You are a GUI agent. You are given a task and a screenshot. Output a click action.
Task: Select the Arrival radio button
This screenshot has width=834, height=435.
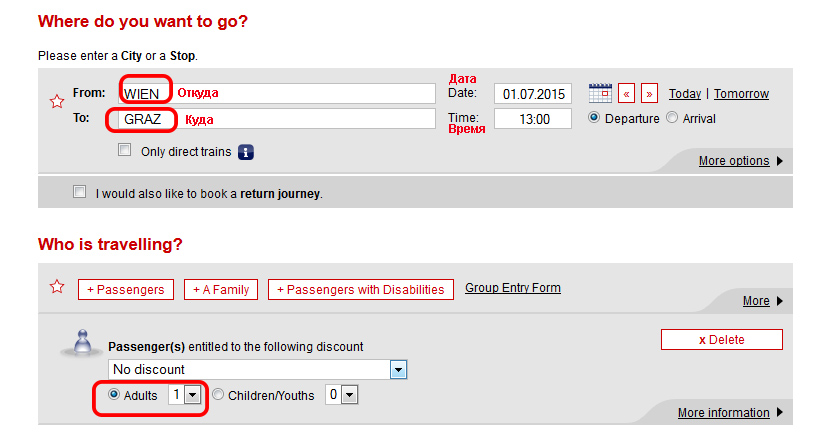pyautogui.click(x=672, y=118)
